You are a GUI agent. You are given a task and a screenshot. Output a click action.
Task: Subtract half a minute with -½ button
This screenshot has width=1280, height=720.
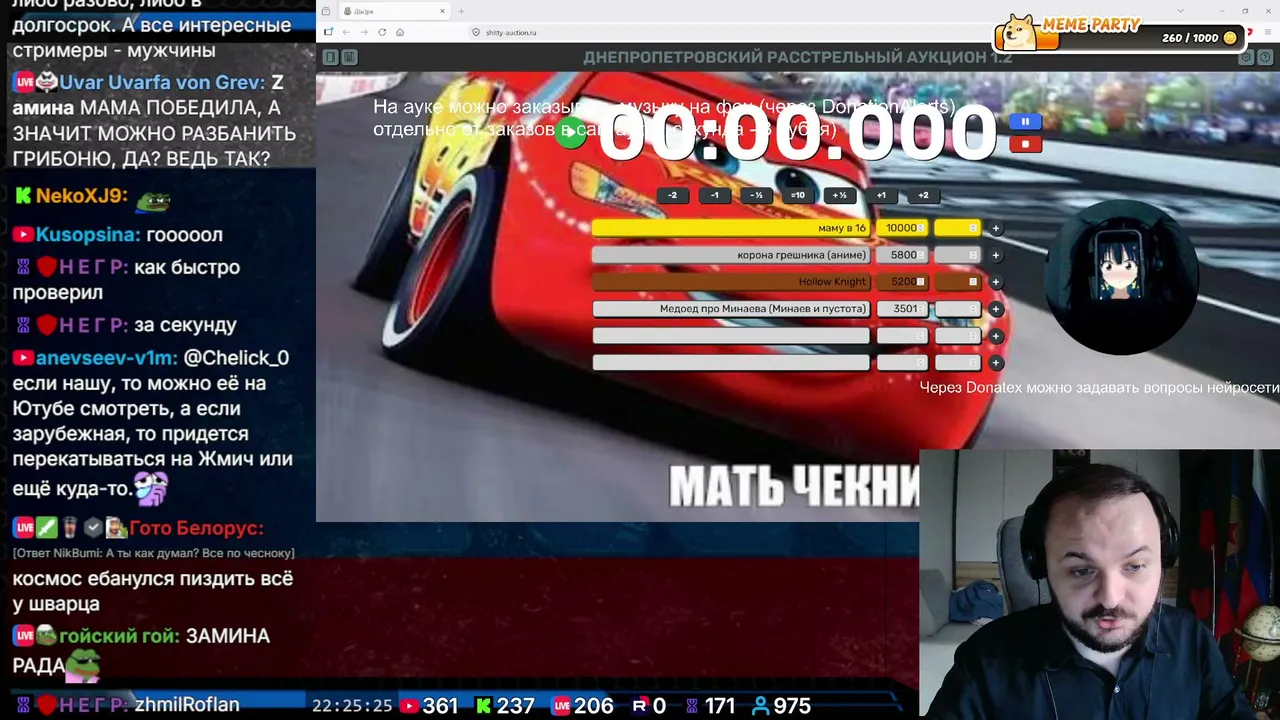point(756,196)
